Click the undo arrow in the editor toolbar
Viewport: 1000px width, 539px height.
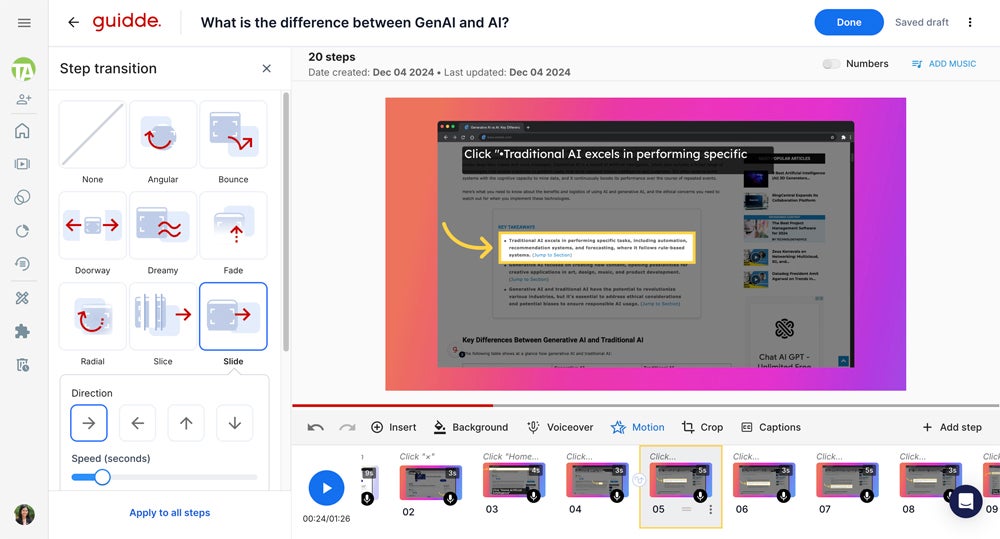pyautogui.click(x=315, y=427)
